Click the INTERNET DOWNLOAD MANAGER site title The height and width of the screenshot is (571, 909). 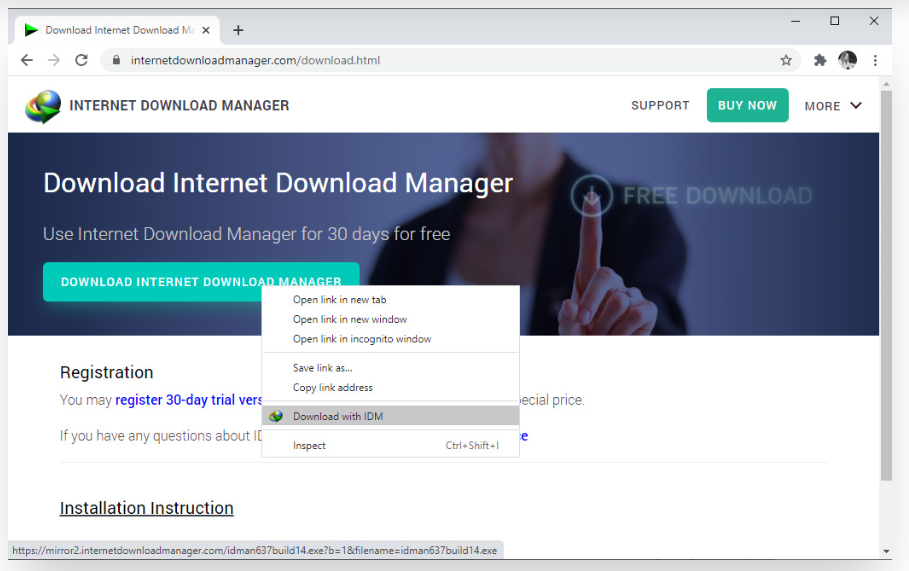click(179, 106)
